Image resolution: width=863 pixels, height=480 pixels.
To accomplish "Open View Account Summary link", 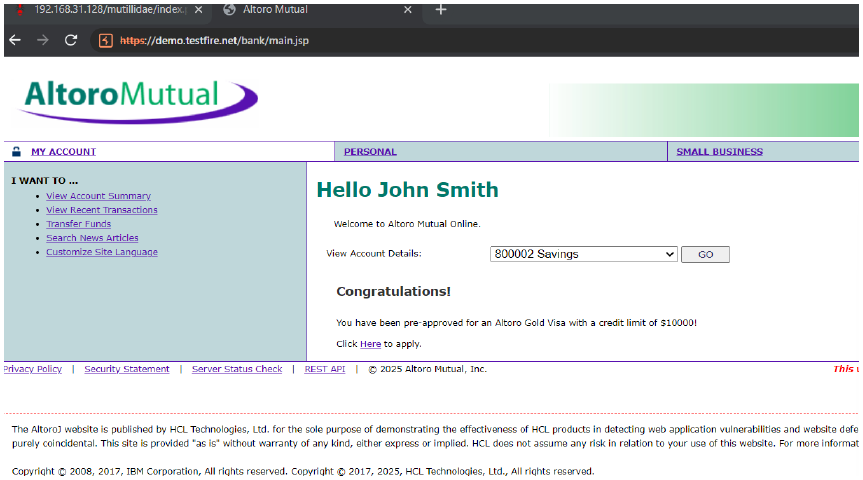I will pyautogui.click(x=99, y=196).
